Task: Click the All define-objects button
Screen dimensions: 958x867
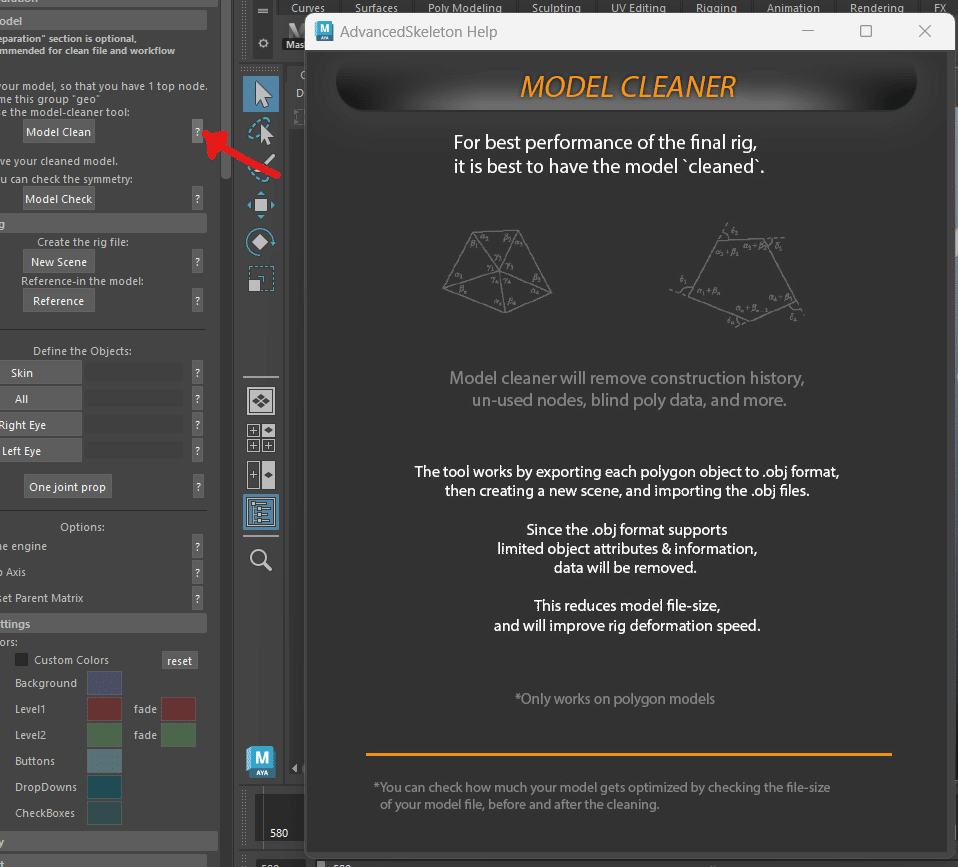Action: point(40,399)
